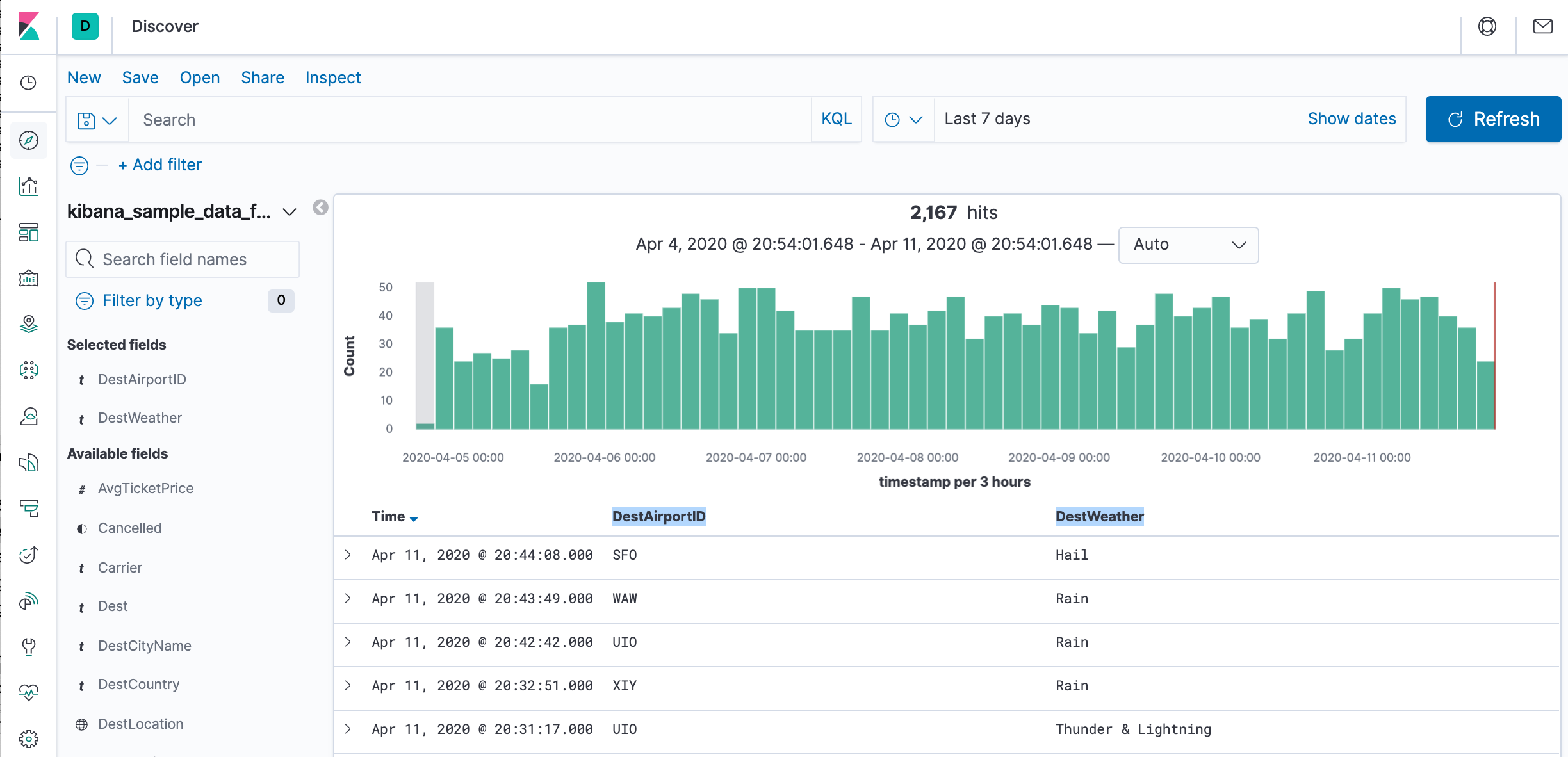Click the Thunder & Lightning cell
This screenshot has width=1568, height=757.
tap(1133, 729)
